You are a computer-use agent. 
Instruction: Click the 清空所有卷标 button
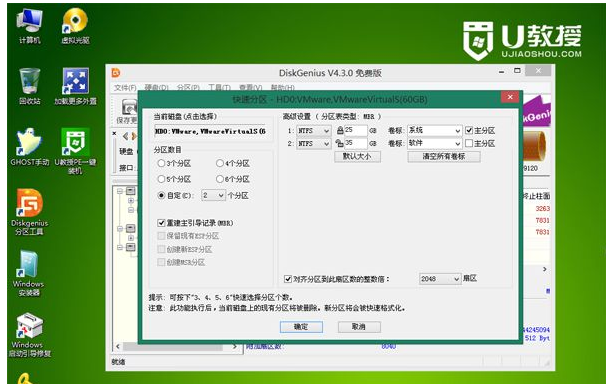pyautogui.click(x=444, y=156)
